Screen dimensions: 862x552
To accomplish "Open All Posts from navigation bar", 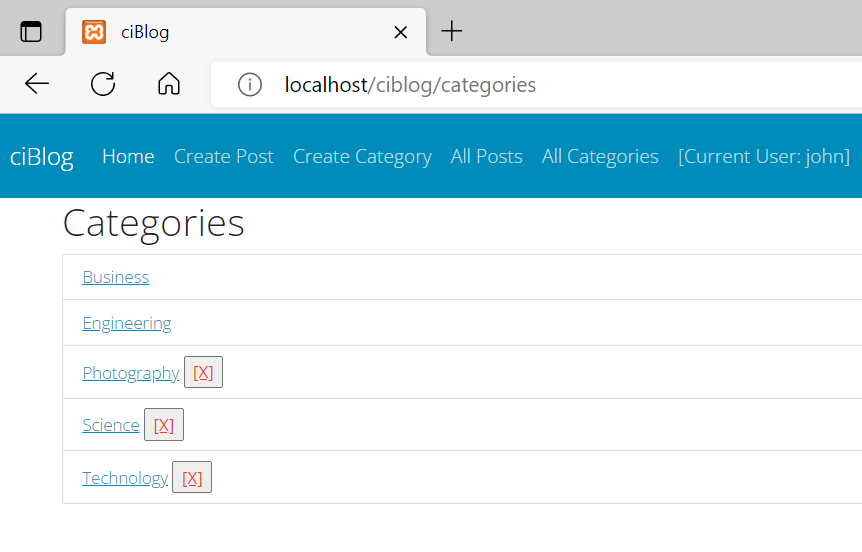I will 487,157.
